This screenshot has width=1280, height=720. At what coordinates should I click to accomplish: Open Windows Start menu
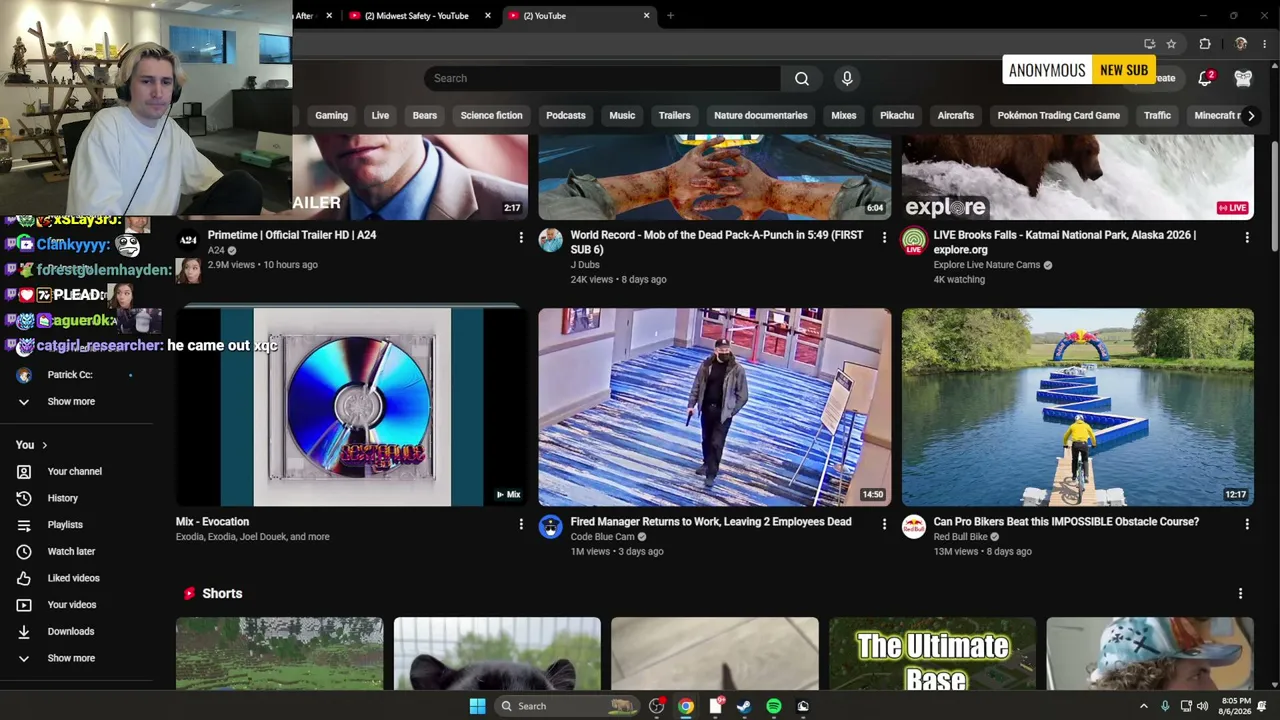(477, 706)
